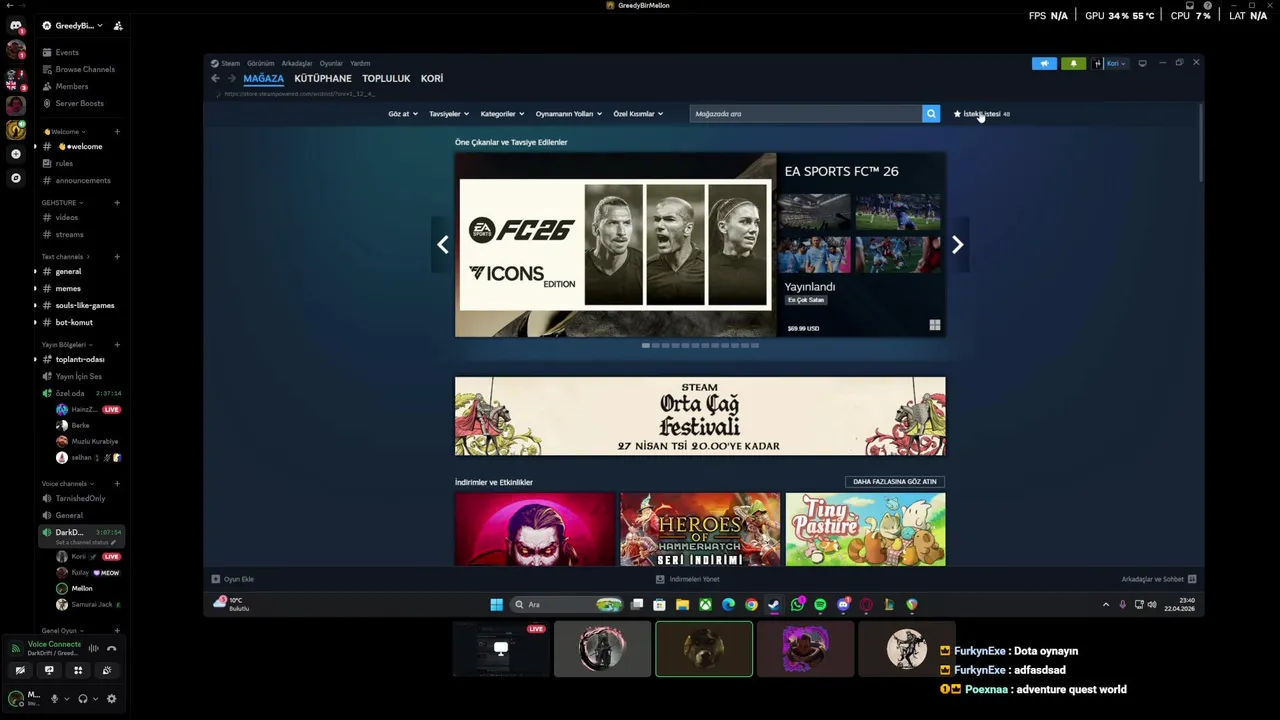Open Discord direct messages home icon
The height and width of the screenshot is (720, 1280).
pos(15,26)
